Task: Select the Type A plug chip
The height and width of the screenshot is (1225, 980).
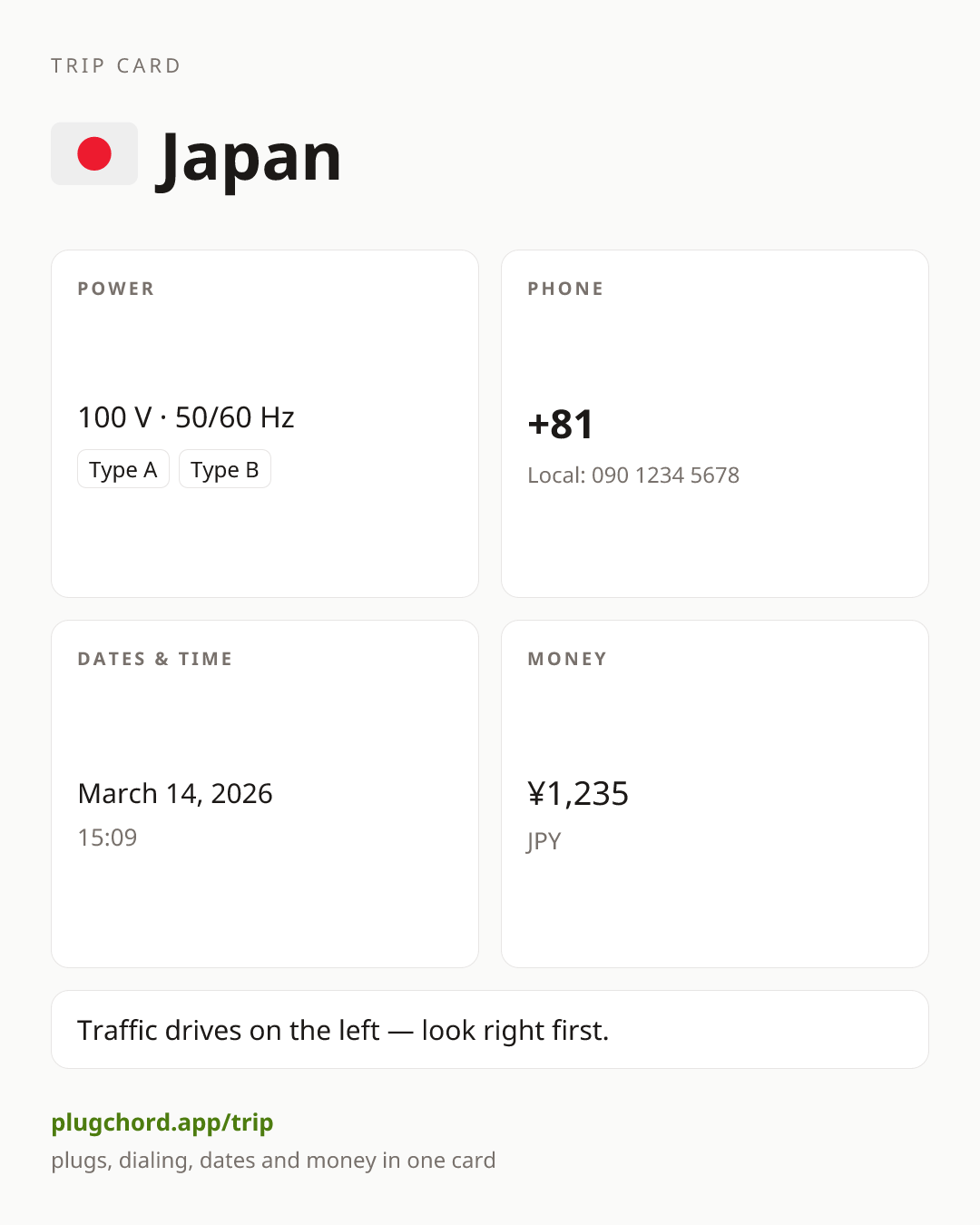Action: [x=123, y=469]
